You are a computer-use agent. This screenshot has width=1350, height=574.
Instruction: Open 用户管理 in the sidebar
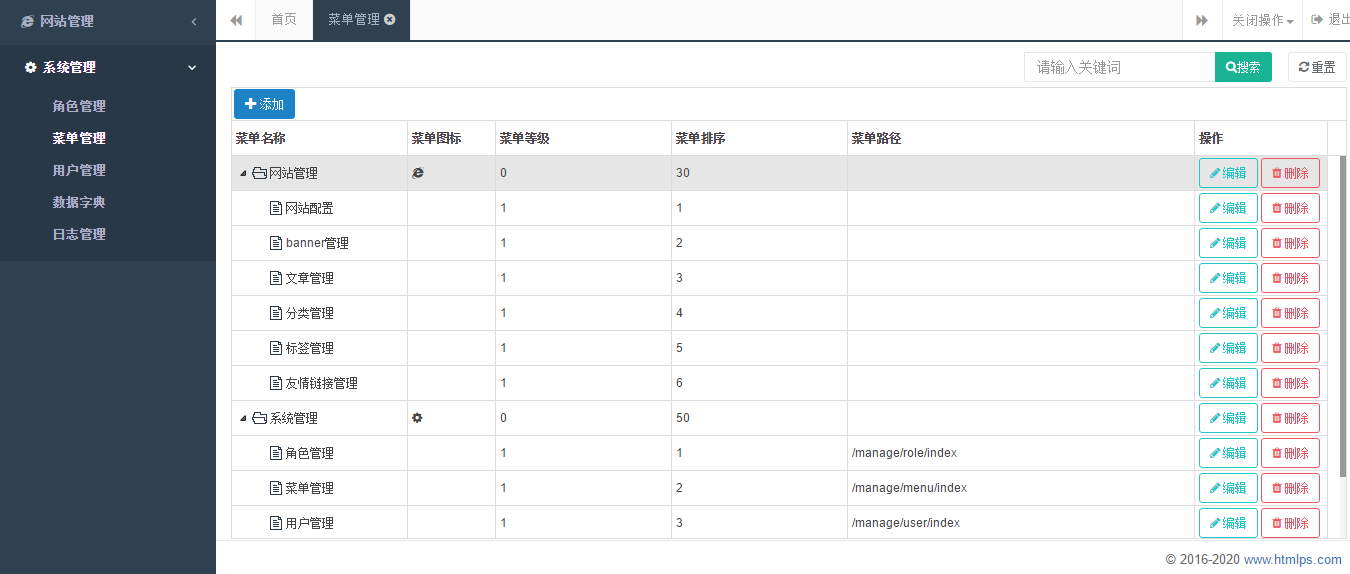tap(79, 170)
